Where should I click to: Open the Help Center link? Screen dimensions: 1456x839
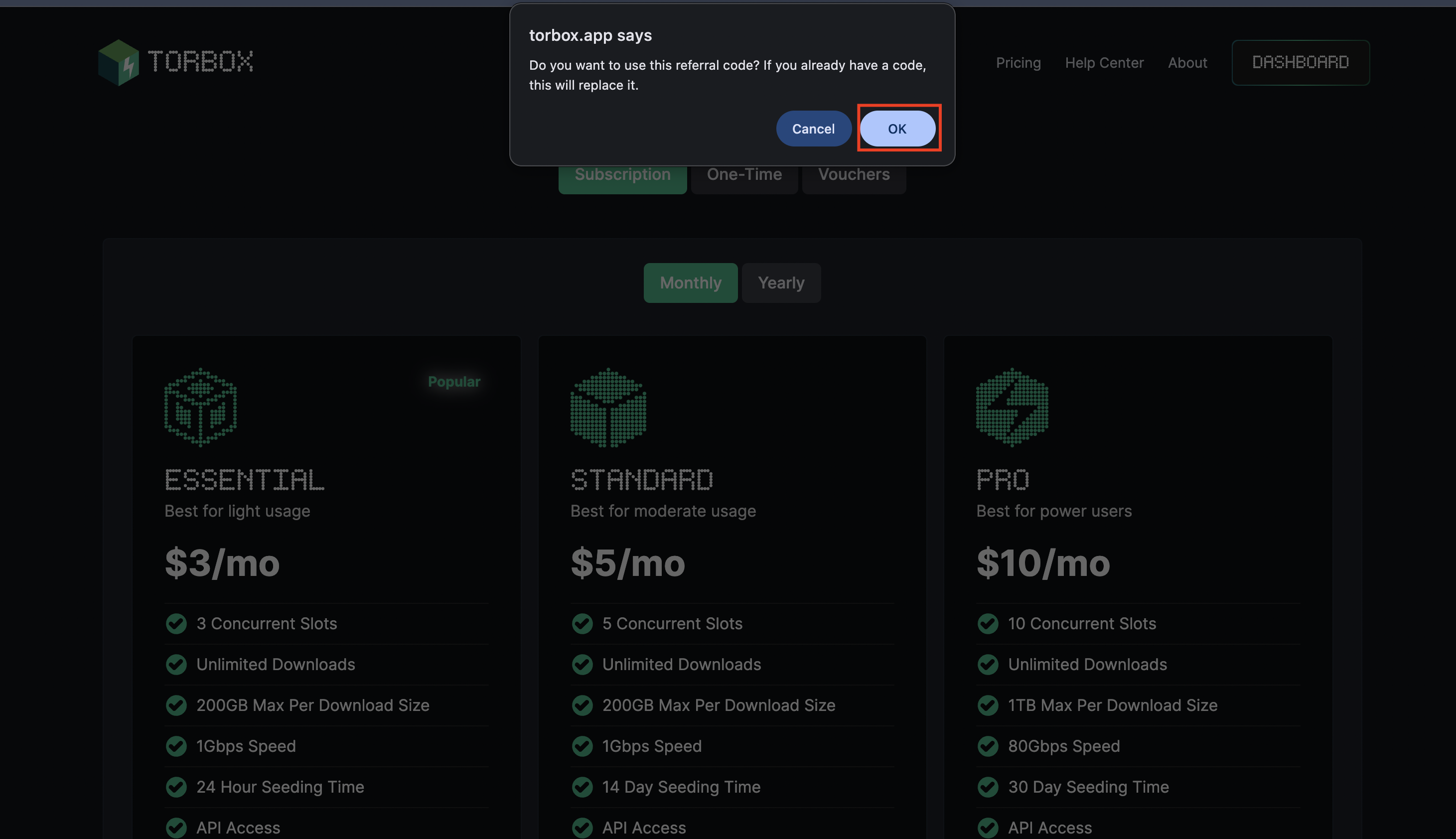point(1104,62)
